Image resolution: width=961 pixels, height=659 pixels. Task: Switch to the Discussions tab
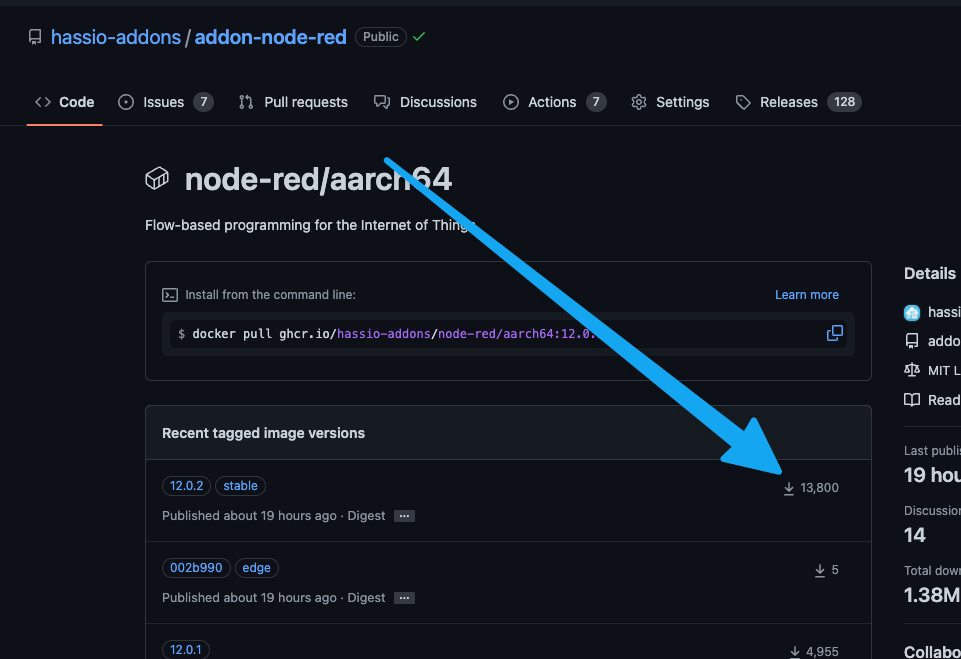coord(425,101)
